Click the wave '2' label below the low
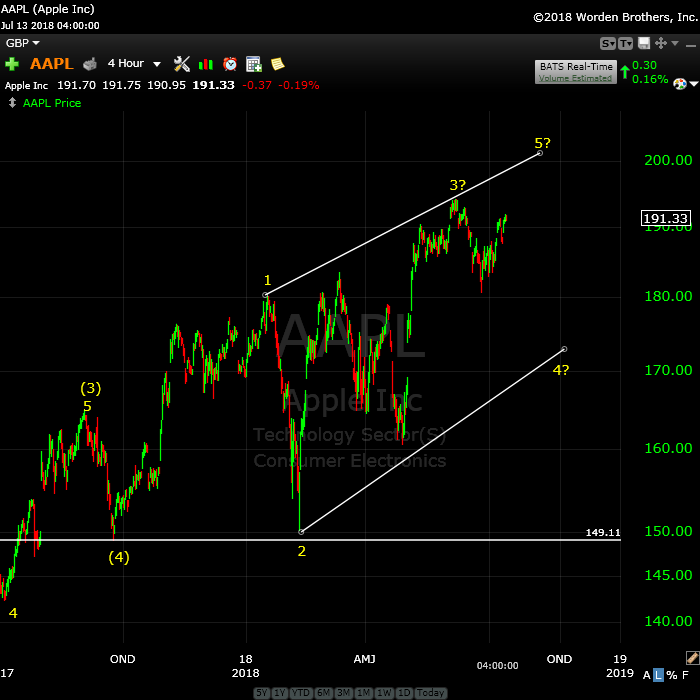 pyautogui.click(x=302, y=551)
